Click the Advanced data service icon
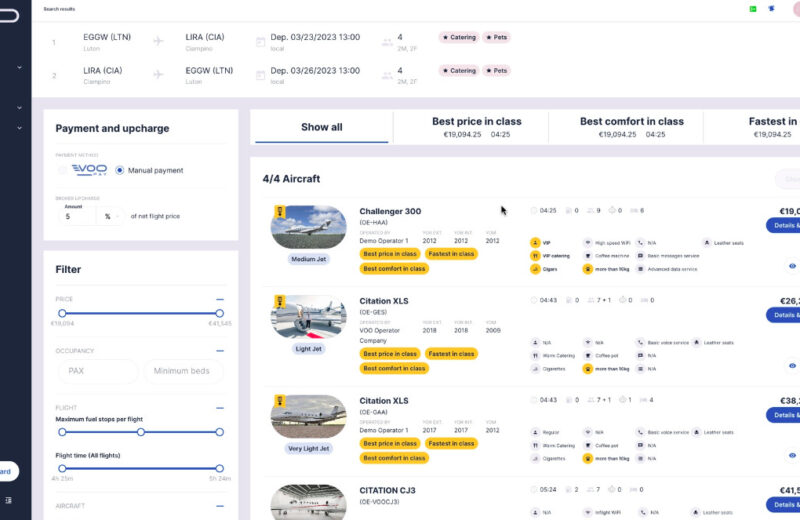 click(640, 269)
